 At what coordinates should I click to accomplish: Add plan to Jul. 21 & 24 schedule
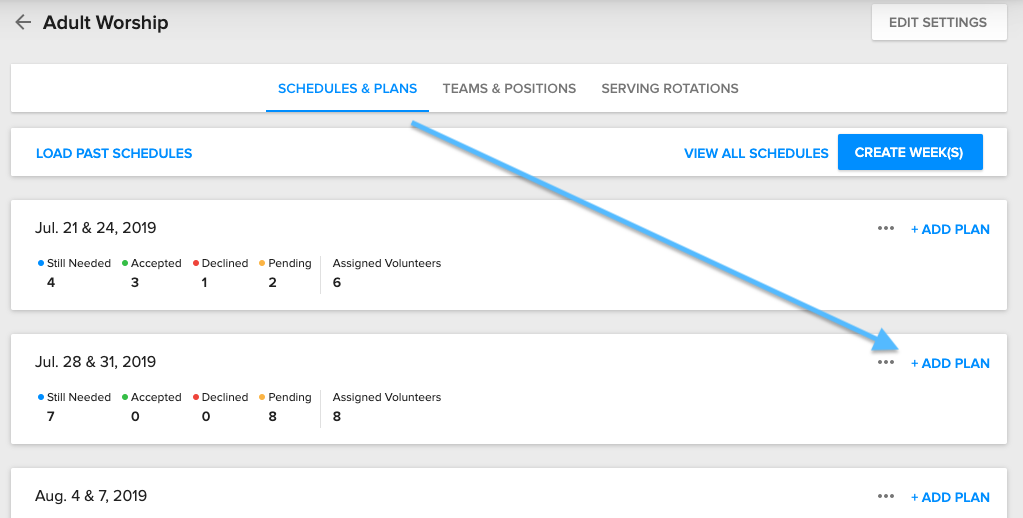950,230
